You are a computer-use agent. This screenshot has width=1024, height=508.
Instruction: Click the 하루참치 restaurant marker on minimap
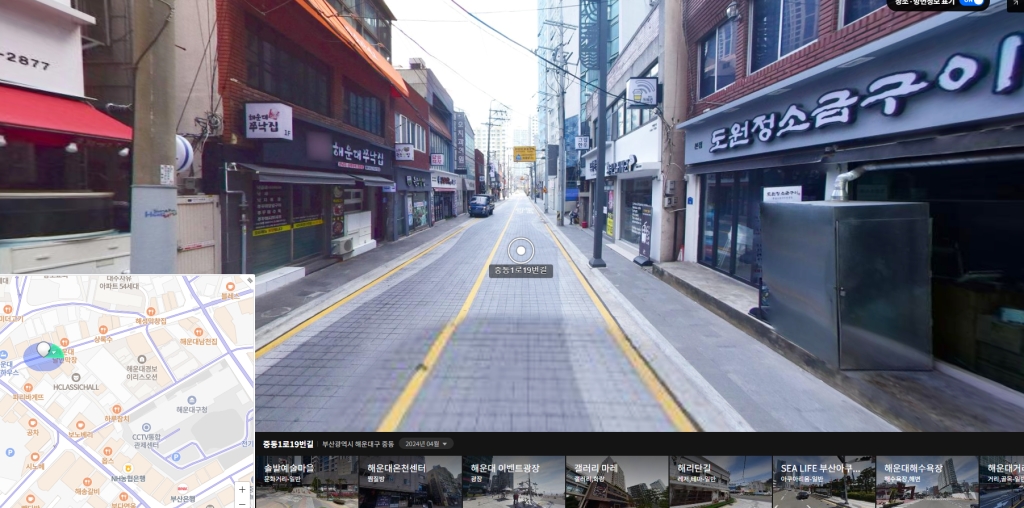117,410
